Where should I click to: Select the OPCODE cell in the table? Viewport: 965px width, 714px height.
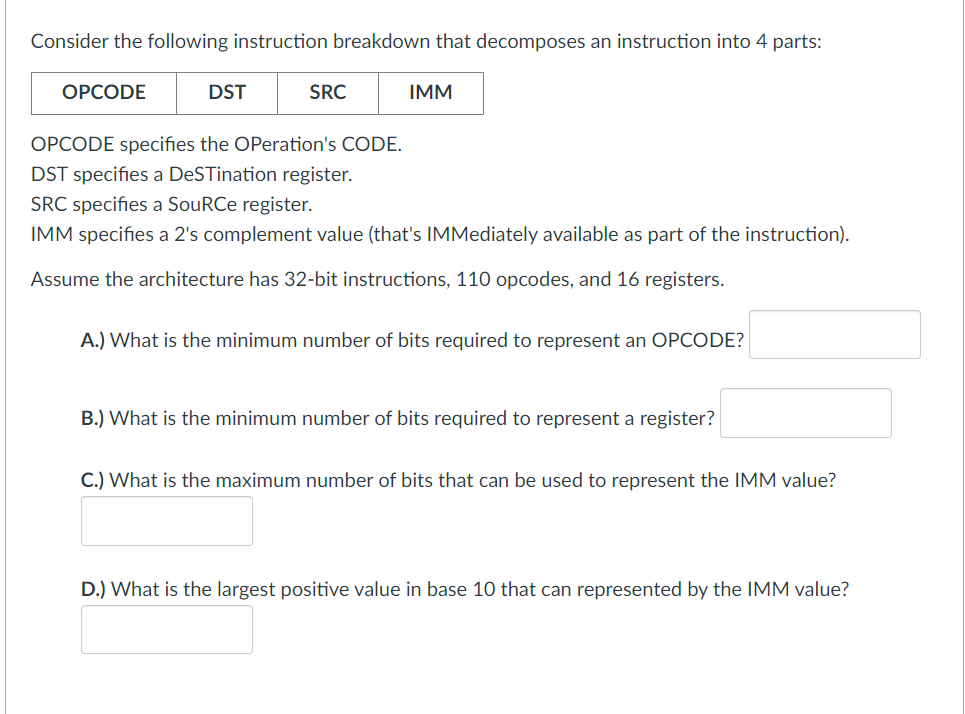pyautogui.click(x=104, y=93)
